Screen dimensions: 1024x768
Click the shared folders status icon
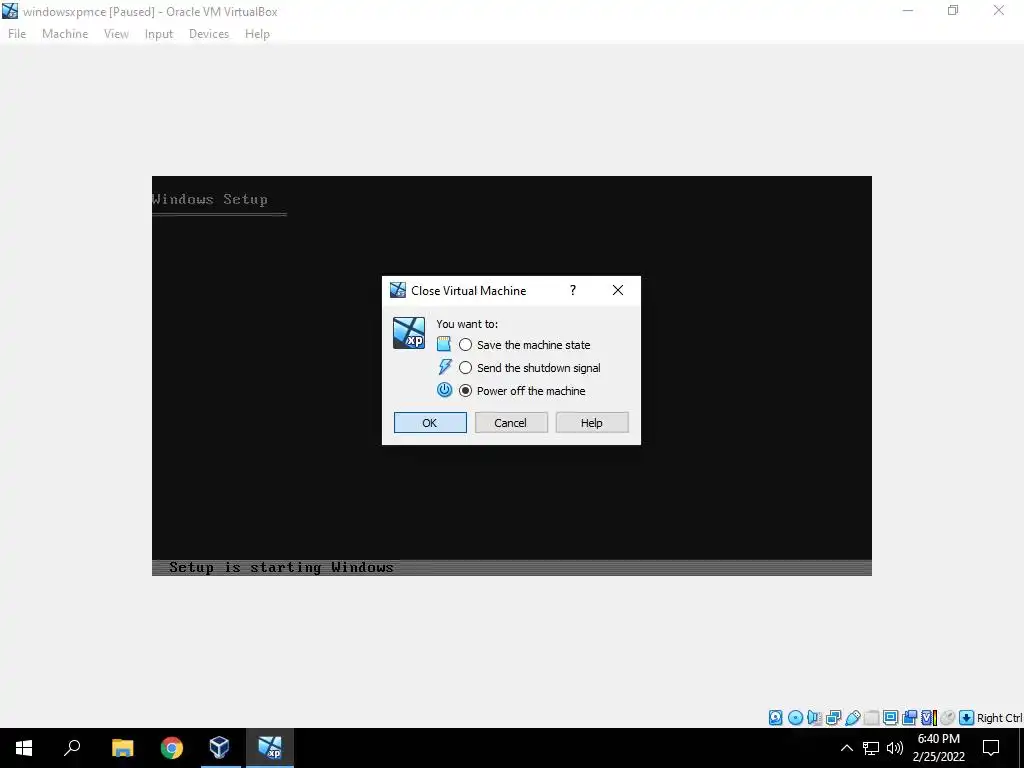[x=871, y=718]
